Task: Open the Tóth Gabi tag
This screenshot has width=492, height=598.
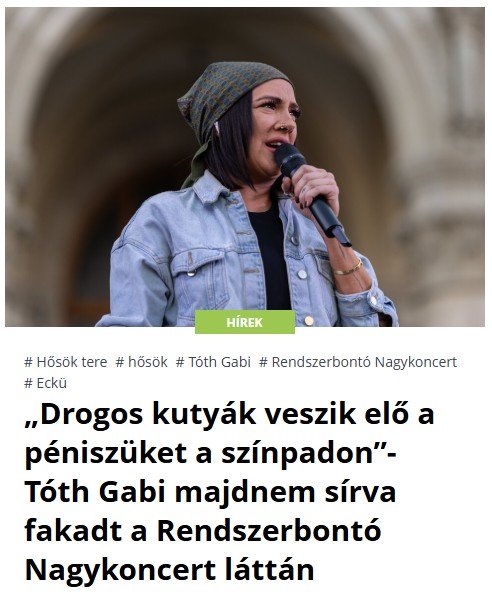Action: [213, 362]
